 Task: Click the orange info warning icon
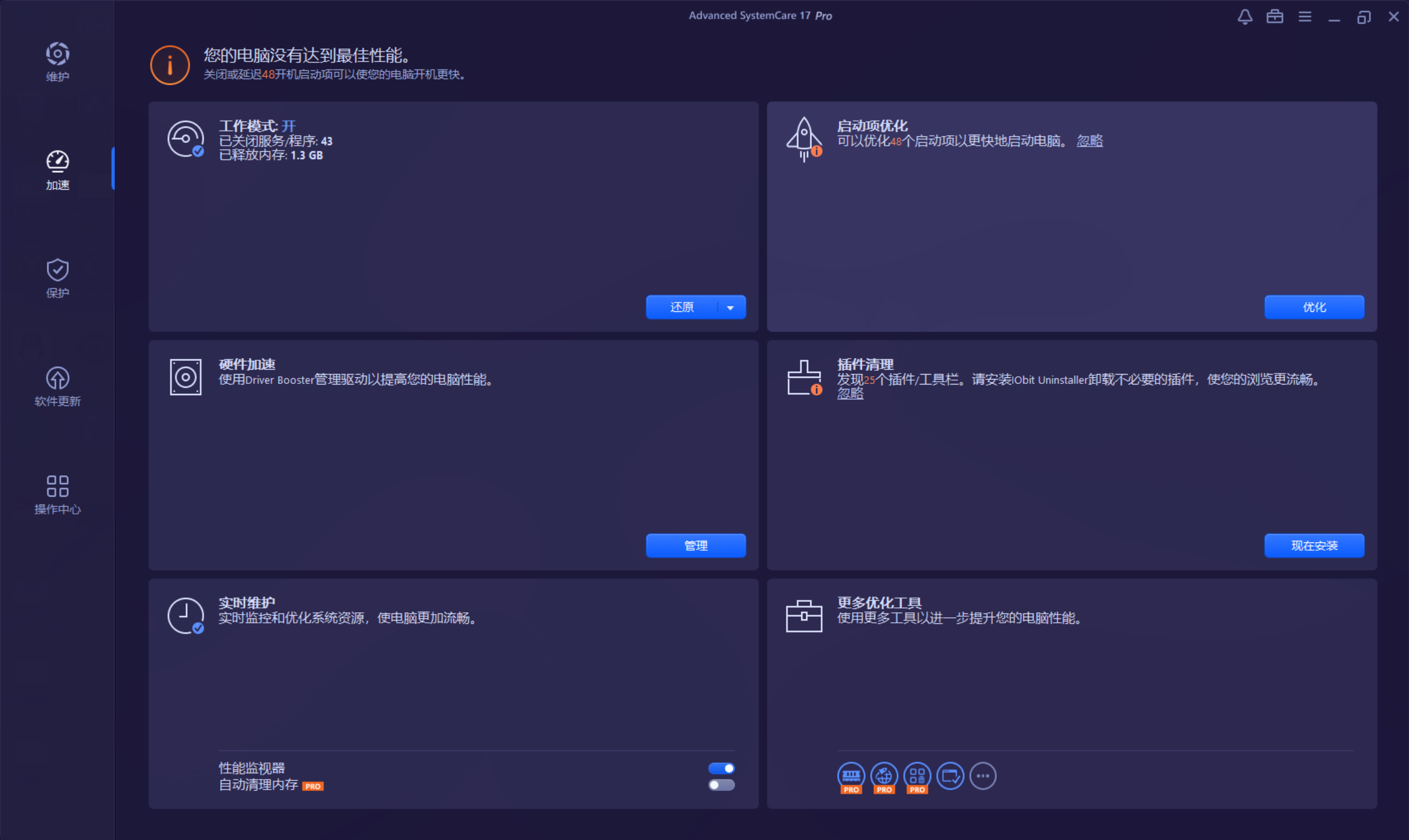coord(170,65)
